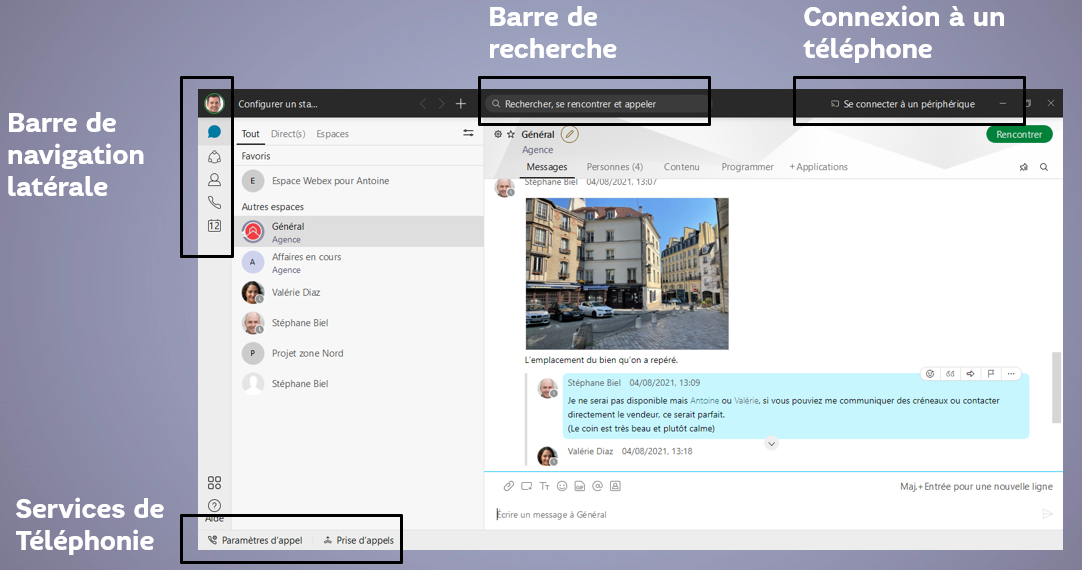The width and height of the screenshot is (1082, 570).
Task: Open the Calls phone icon in sidebar
Action: coord(214,203)
